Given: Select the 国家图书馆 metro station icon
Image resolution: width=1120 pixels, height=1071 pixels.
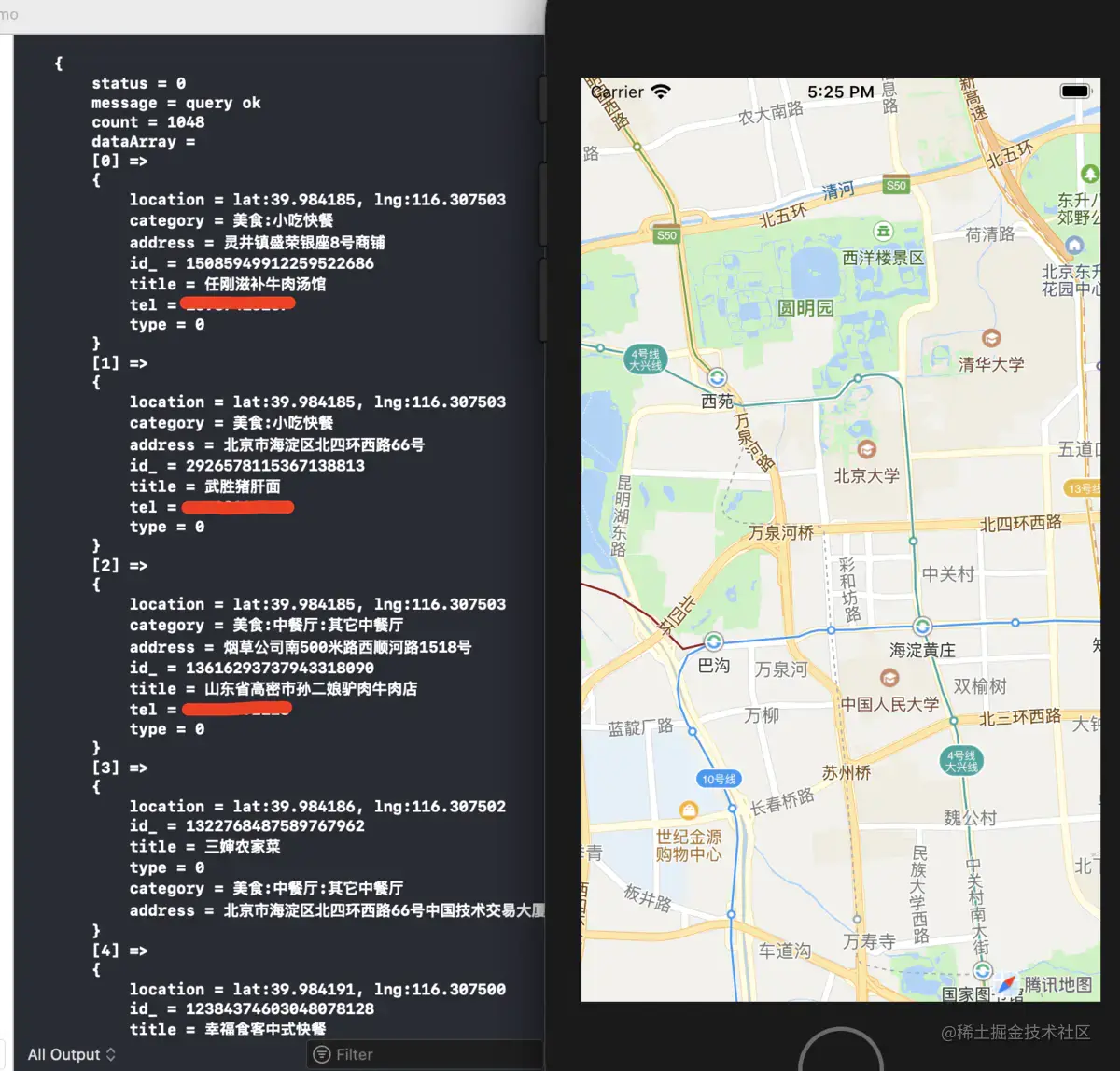Looking at the screenshot, I should (982, 972).
